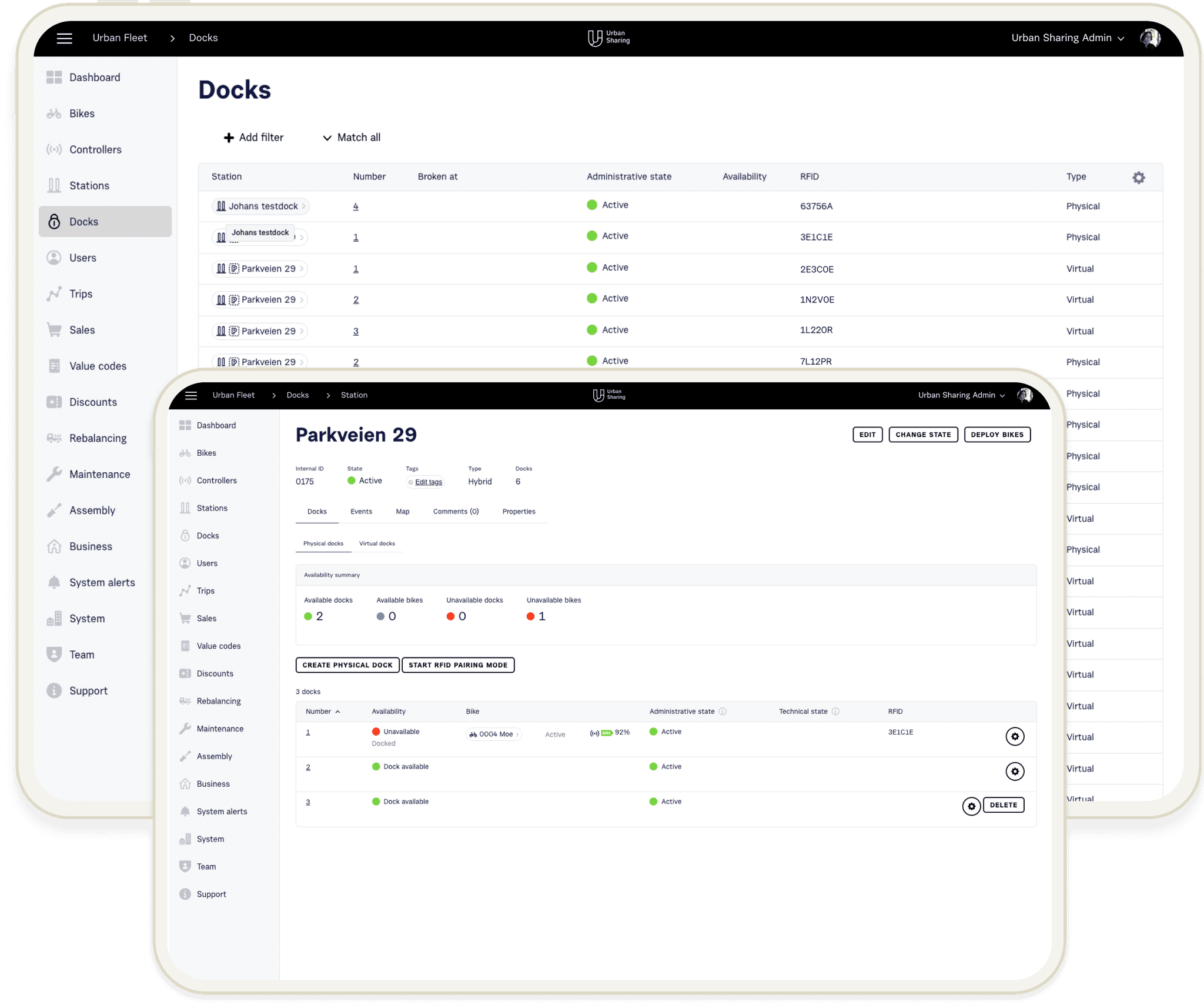Click Docks breadcrumb in front window
The width and height of the screenshot is (1204, 1005).
click(297, 395)
